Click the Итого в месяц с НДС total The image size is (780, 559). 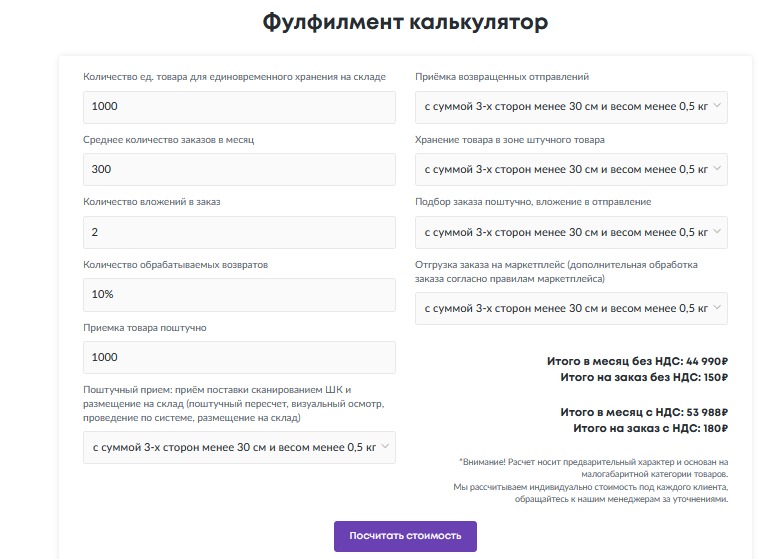643,411
